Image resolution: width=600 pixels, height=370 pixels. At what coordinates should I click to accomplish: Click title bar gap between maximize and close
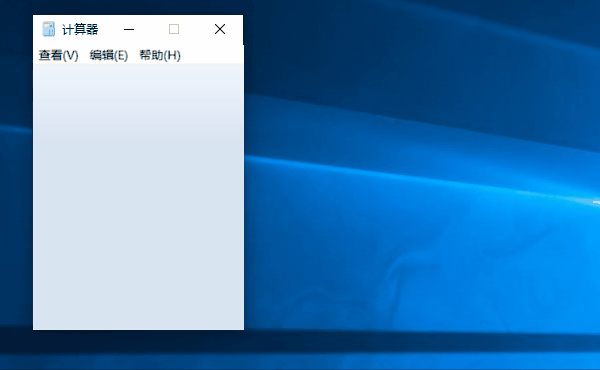point(197,29)
